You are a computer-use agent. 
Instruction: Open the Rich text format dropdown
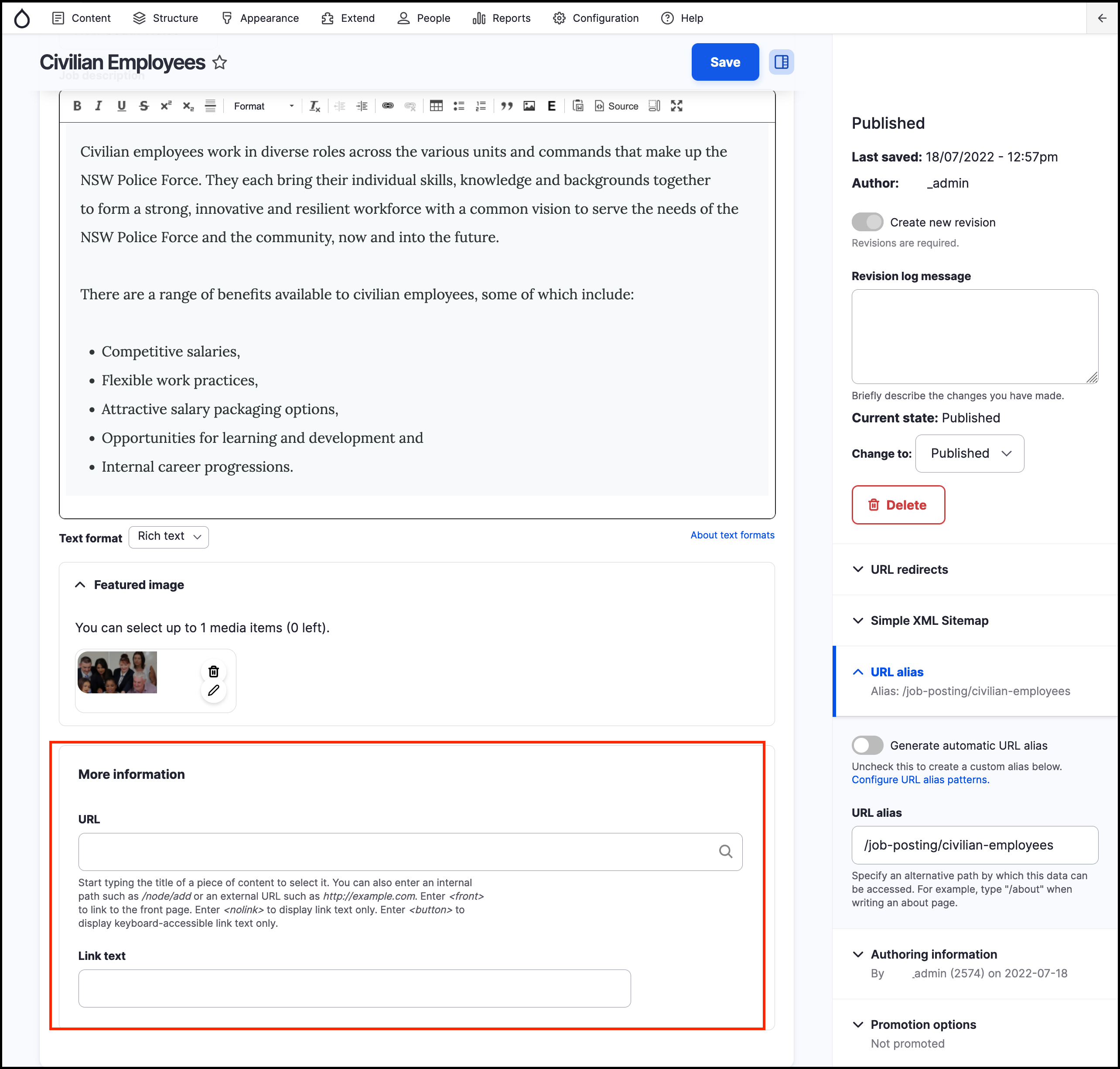tap(169, 537)
